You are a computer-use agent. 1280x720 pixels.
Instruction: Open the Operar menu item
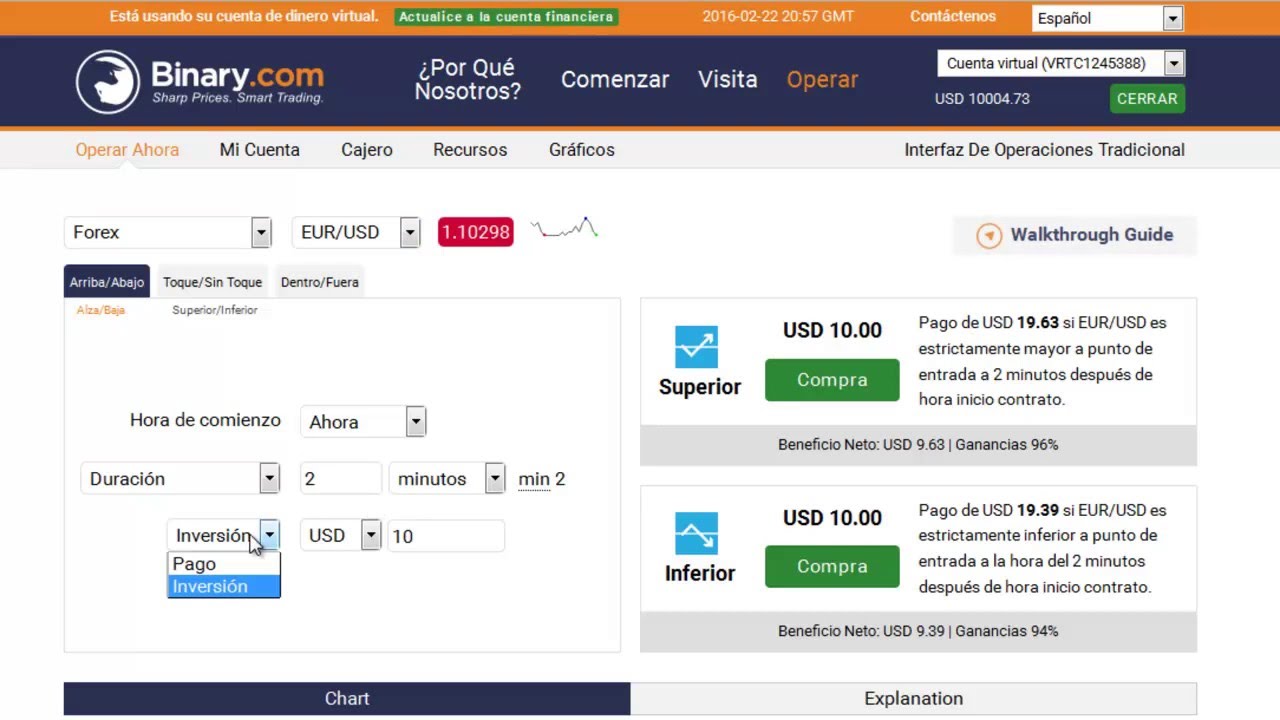click(x=822, y=80)
